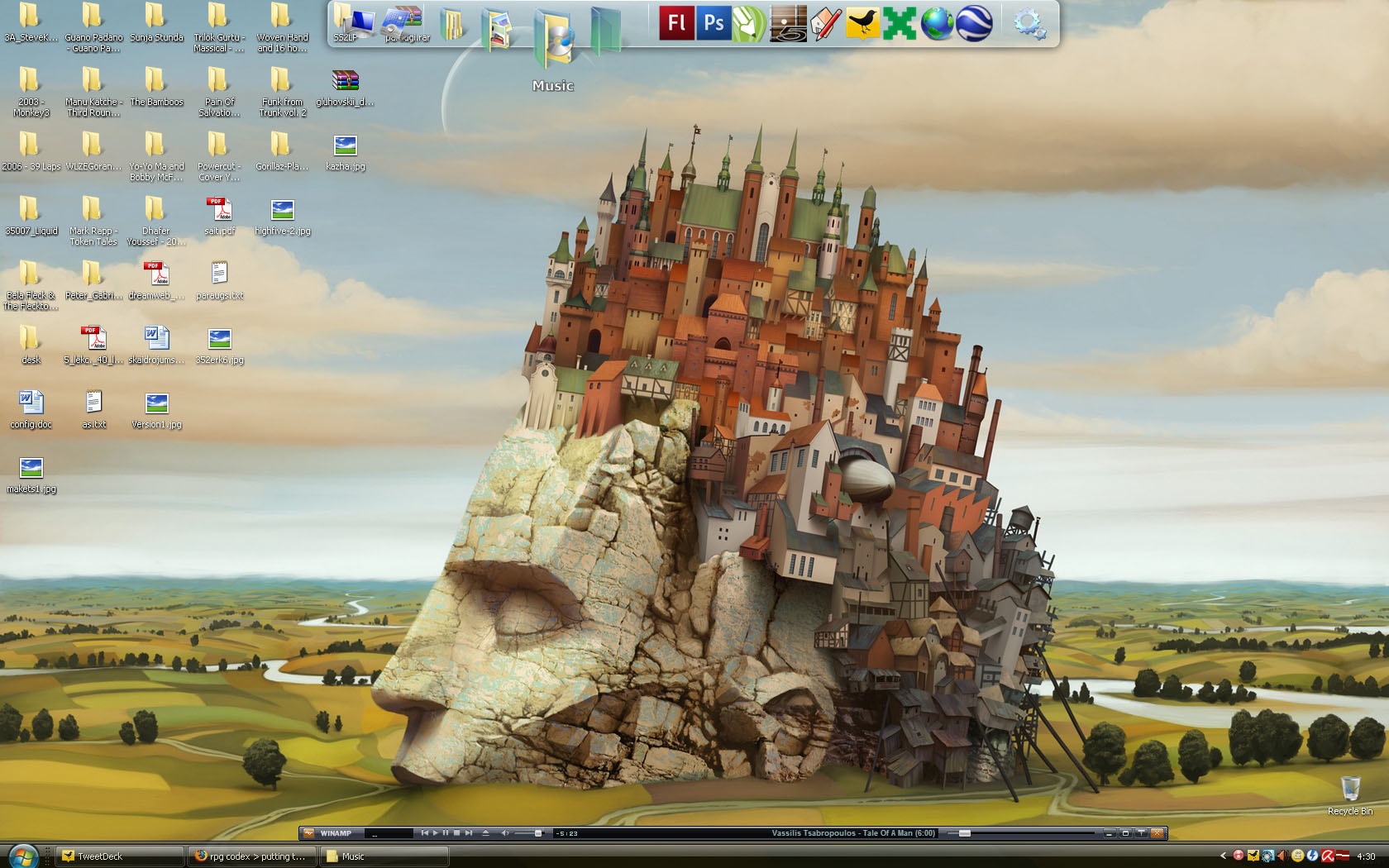Skip to next track in Winamp
The height and width of the screenshot is (868, 1389).
pyautogui.click(x=469, y=833)
